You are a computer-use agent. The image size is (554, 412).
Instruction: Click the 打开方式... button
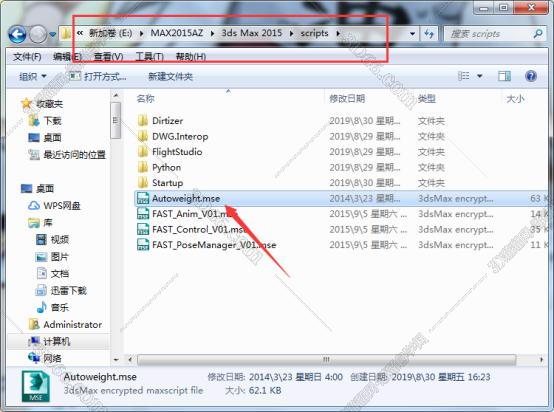(98, 76)
